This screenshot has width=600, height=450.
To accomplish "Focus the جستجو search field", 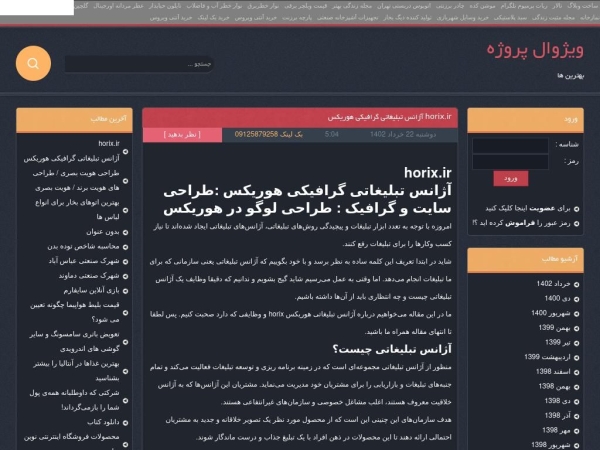I will 139,64.
